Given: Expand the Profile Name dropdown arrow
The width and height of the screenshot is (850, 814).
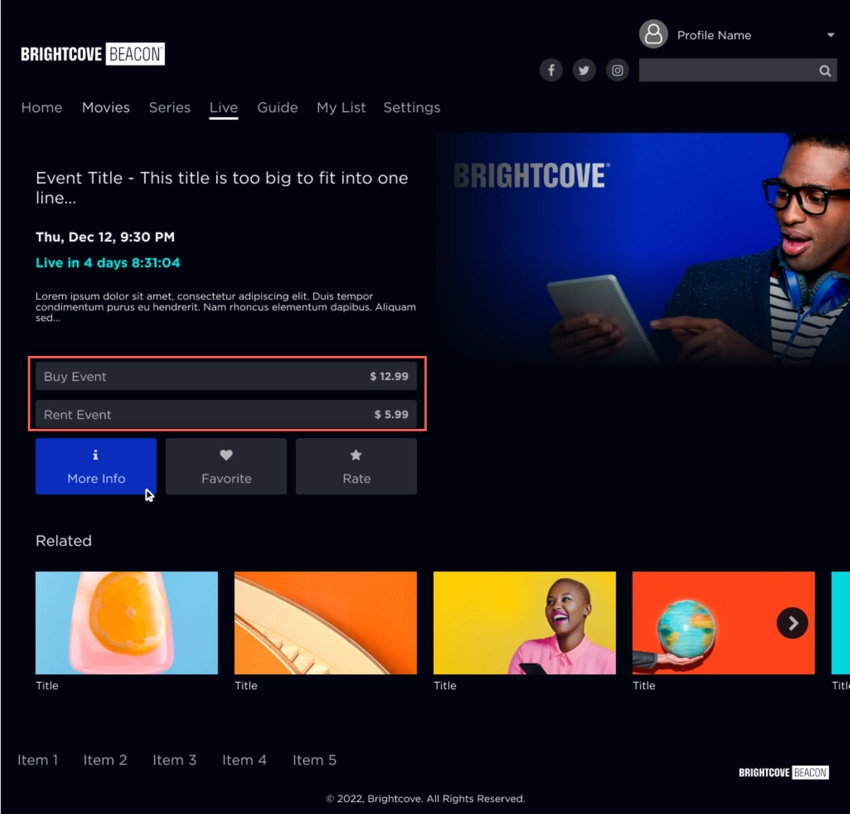Looking at the screenshot, I should [x=830, y=35].
